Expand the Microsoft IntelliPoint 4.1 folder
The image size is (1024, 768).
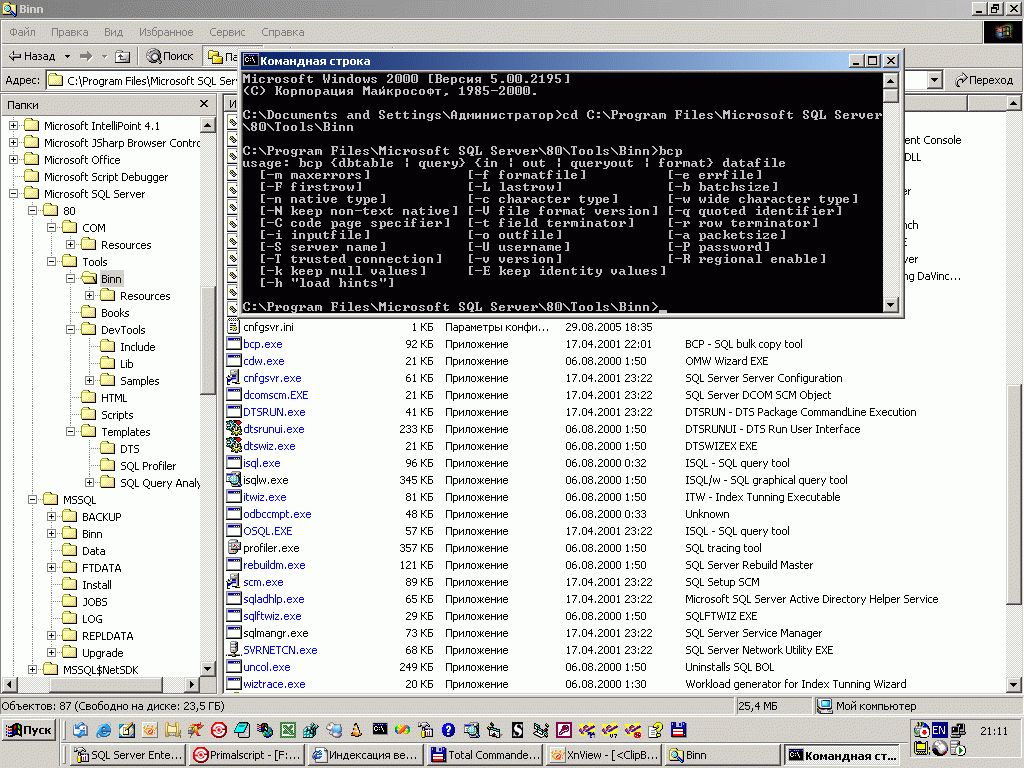tap(13, 125)
